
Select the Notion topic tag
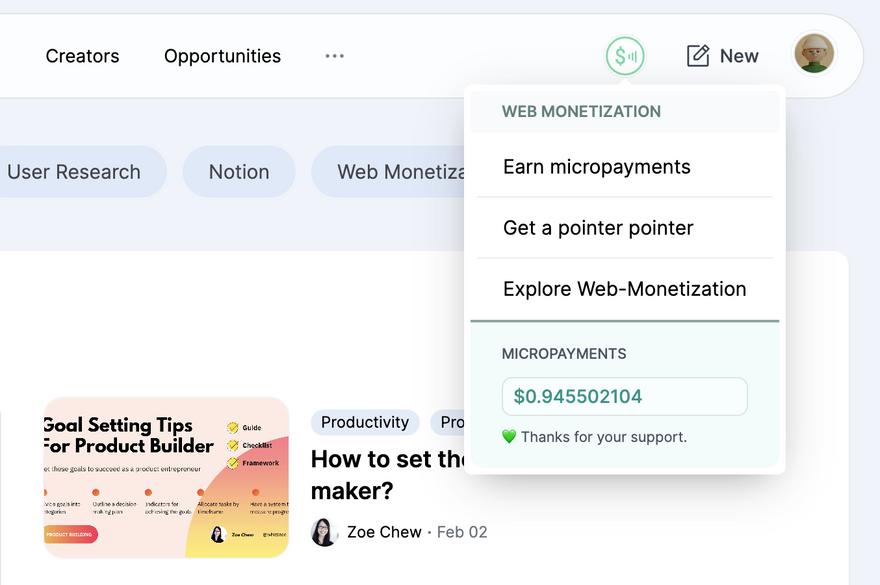[x=239, y=172]
